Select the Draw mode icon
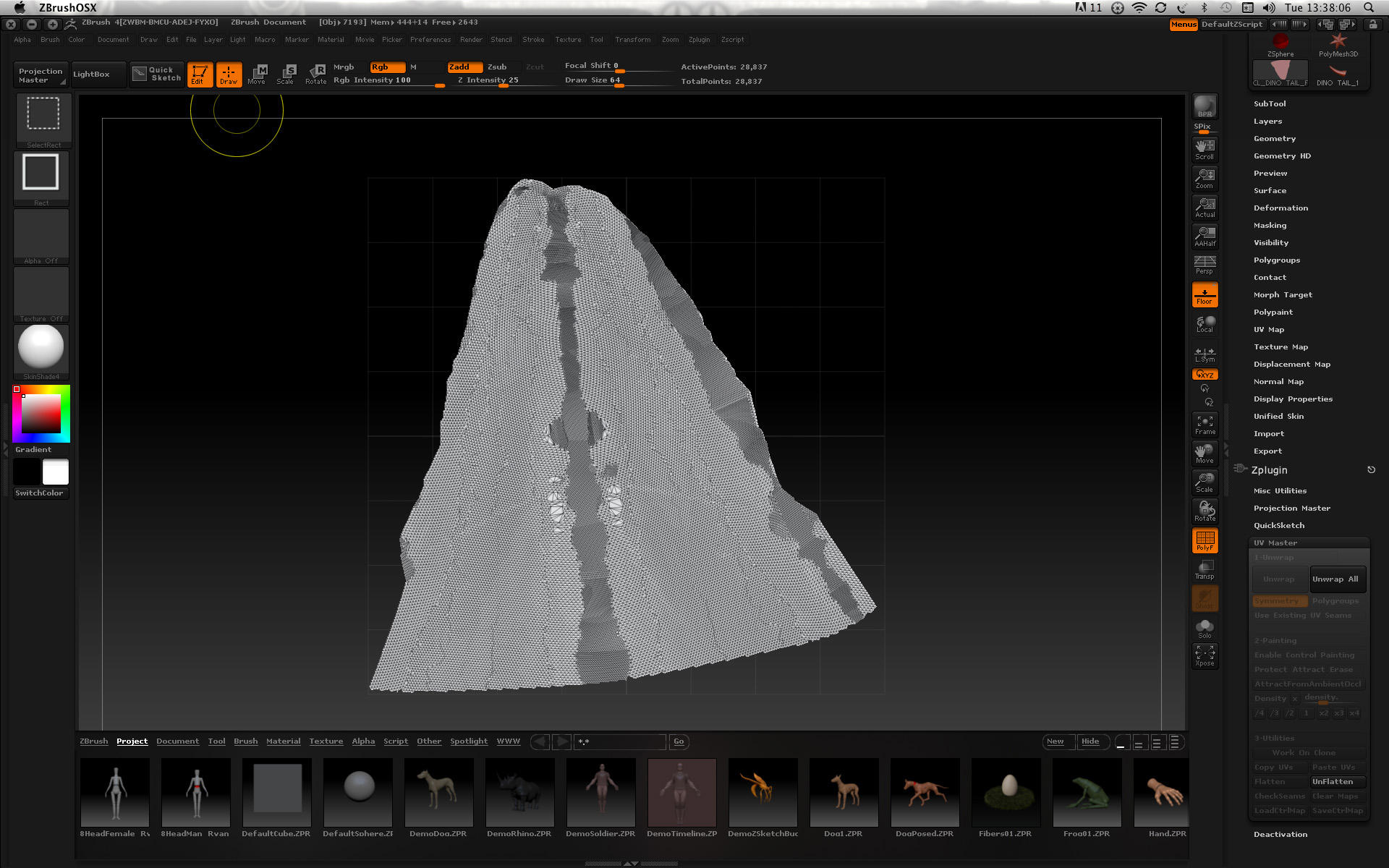This screenshot has width=1389, height=868. [x=229, y=75]
